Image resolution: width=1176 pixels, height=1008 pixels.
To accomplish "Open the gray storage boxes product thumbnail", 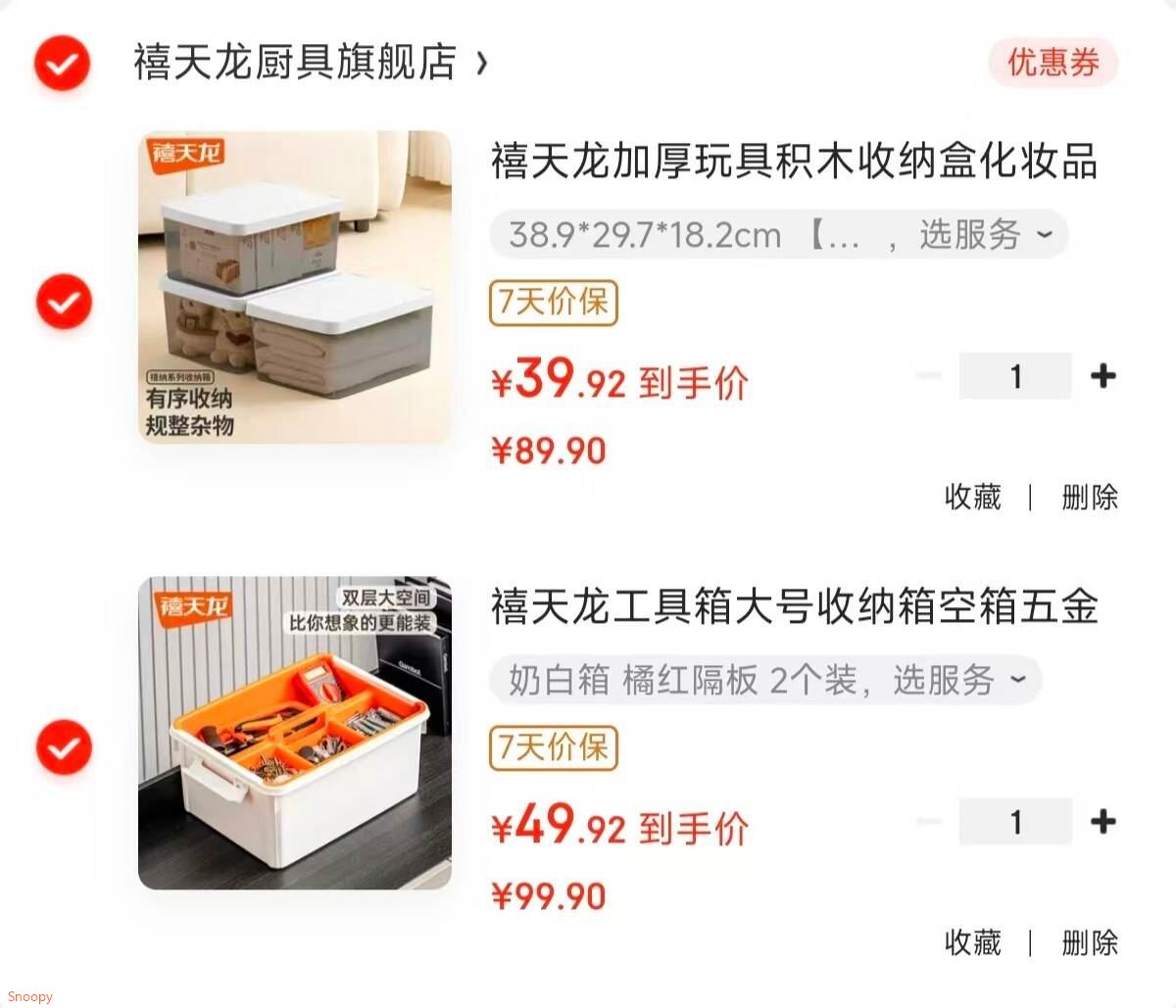I will (295, 287).
